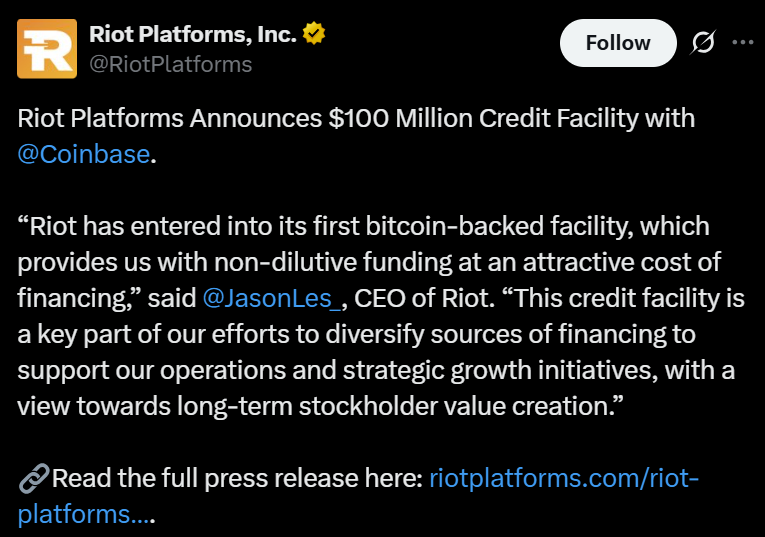
Task: Visit the @JasonLes_ mention profile
Action: coord(272,297)
